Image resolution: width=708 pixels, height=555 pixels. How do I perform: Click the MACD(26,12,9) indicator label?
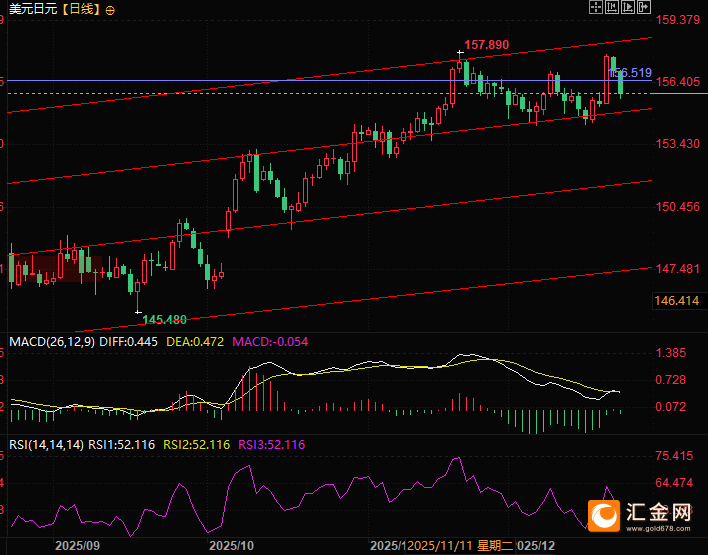pos(52,342)
